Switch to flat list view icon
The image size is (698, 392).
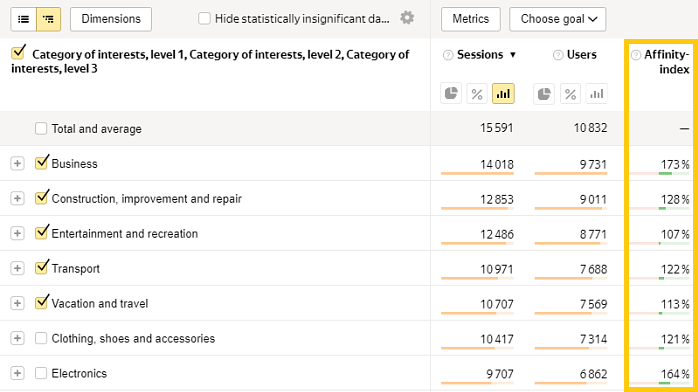[x=24, y=19]
